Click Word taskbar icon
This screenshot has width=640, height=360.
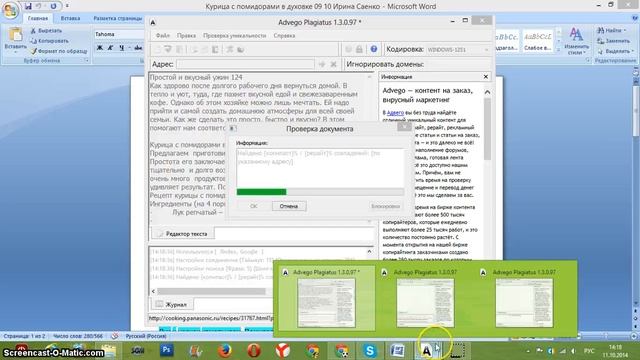pos(397,350)
